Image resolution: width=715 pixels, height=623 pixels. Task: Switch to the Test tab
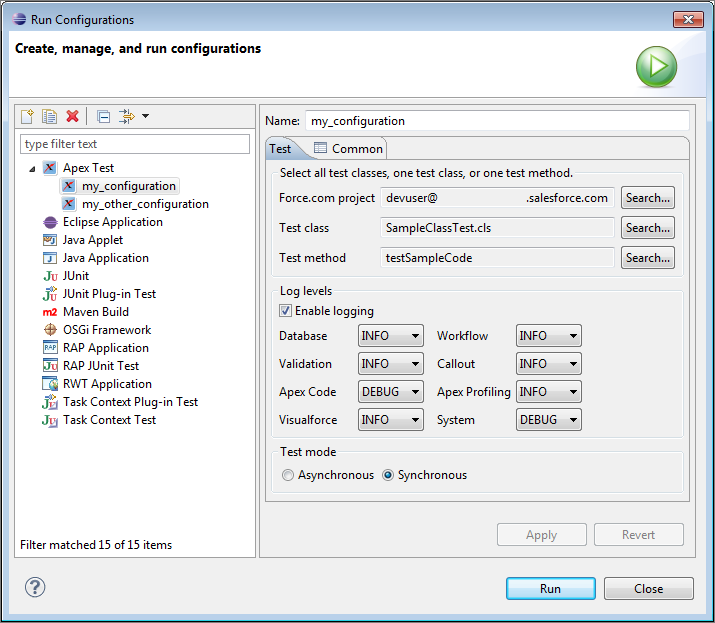(280, 149)
